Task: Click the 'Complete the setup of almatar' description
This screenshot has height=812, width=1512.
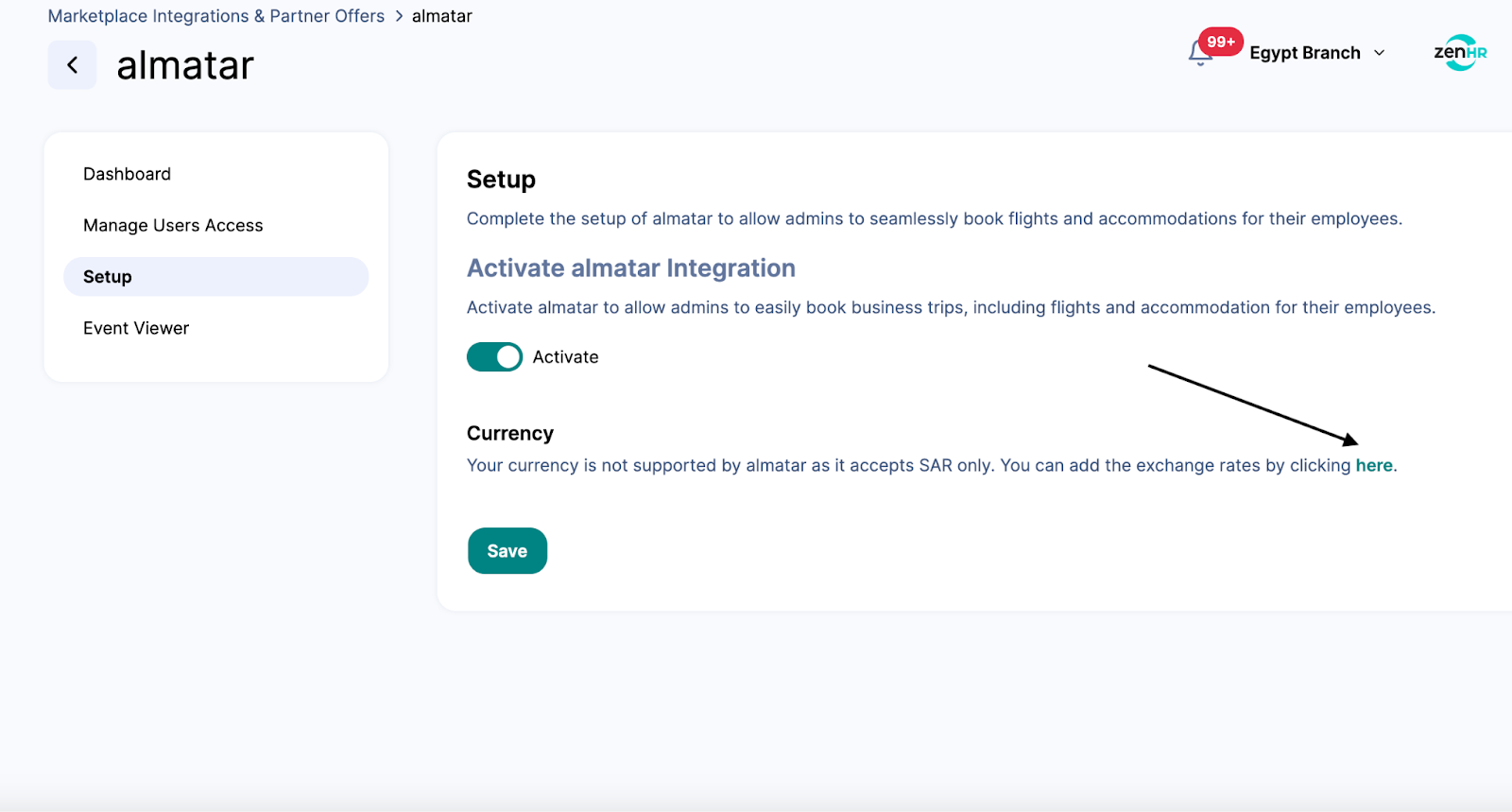Action: pos(935,218)
